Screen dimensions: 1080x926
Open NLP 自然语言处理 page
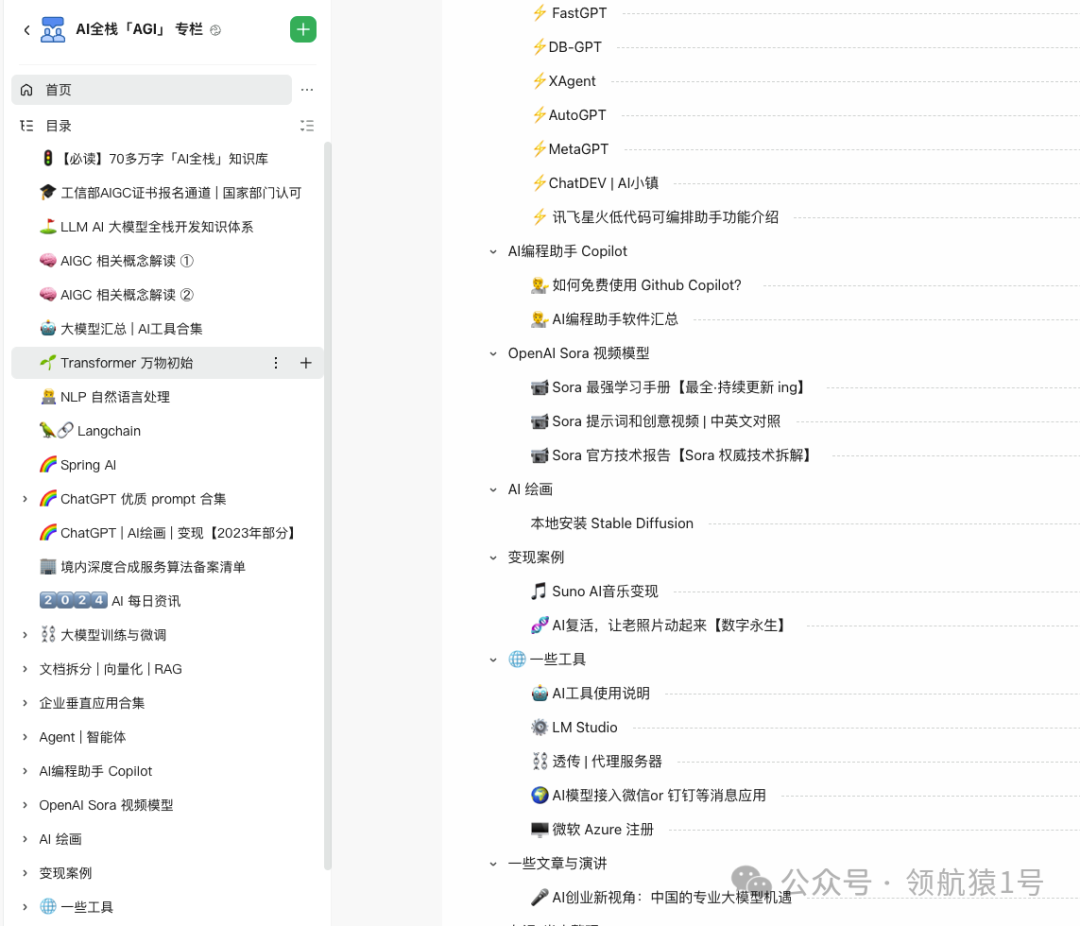click(115, 397)
